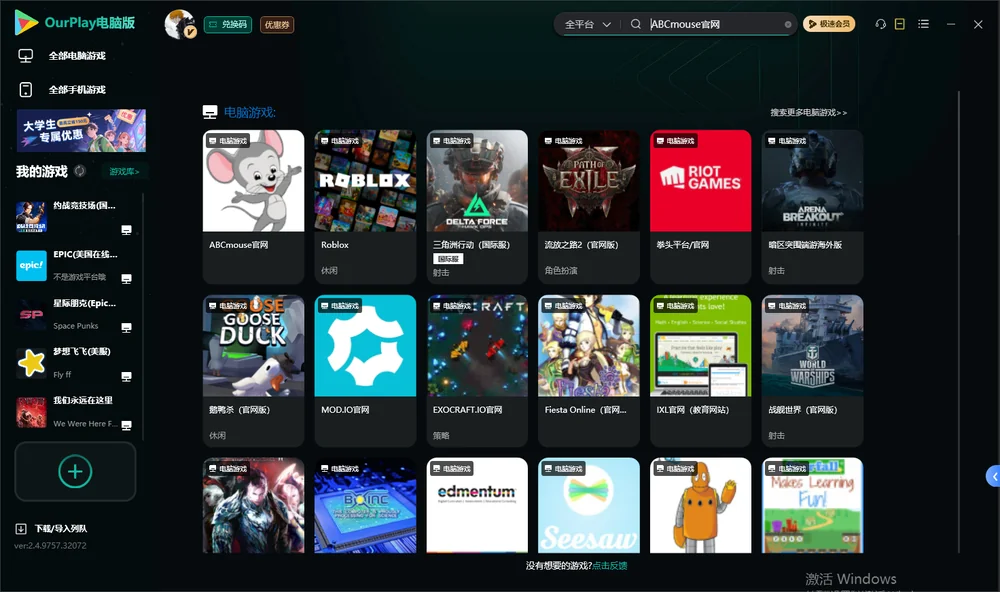Expand the 全平台 platform dropdown
This screenshot has width=1000, height=592.
coord(587,24)
